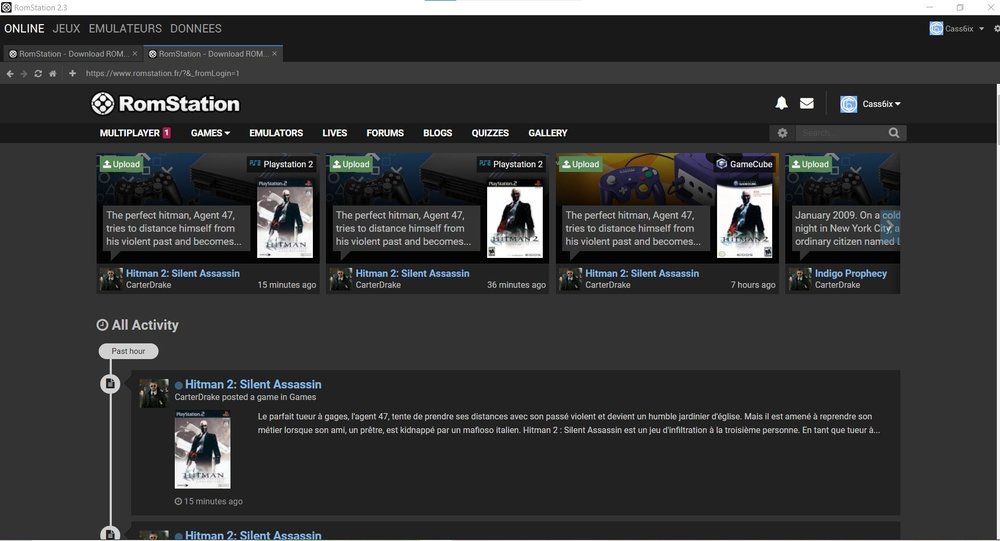The width and height of the screenshot is (1000, 541).
Task: Click the site search input field
Action: [841, 133]
